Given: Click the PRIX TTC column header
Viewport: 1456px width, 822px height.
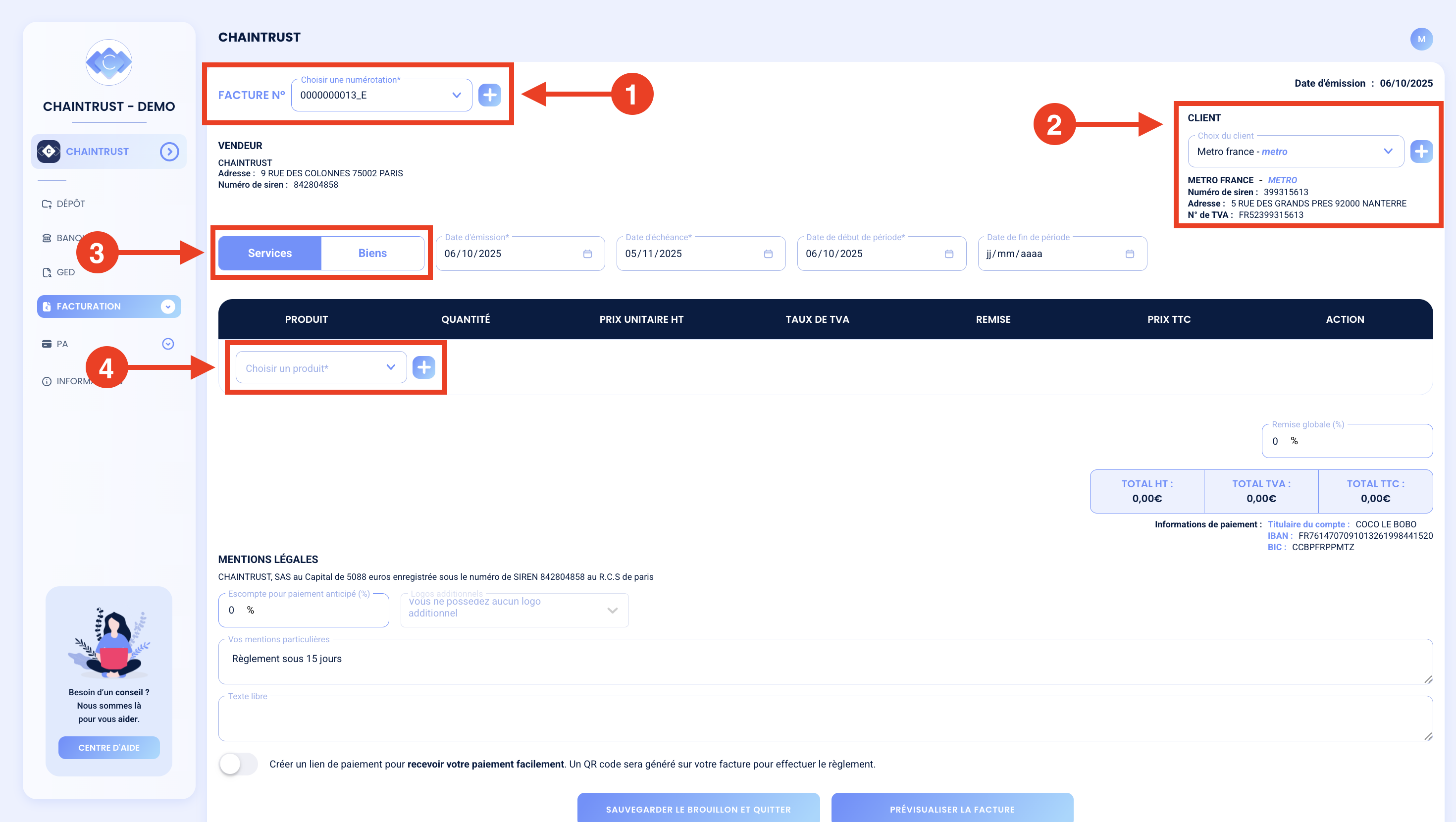Looking at the screenshot, I should 1169,319.
